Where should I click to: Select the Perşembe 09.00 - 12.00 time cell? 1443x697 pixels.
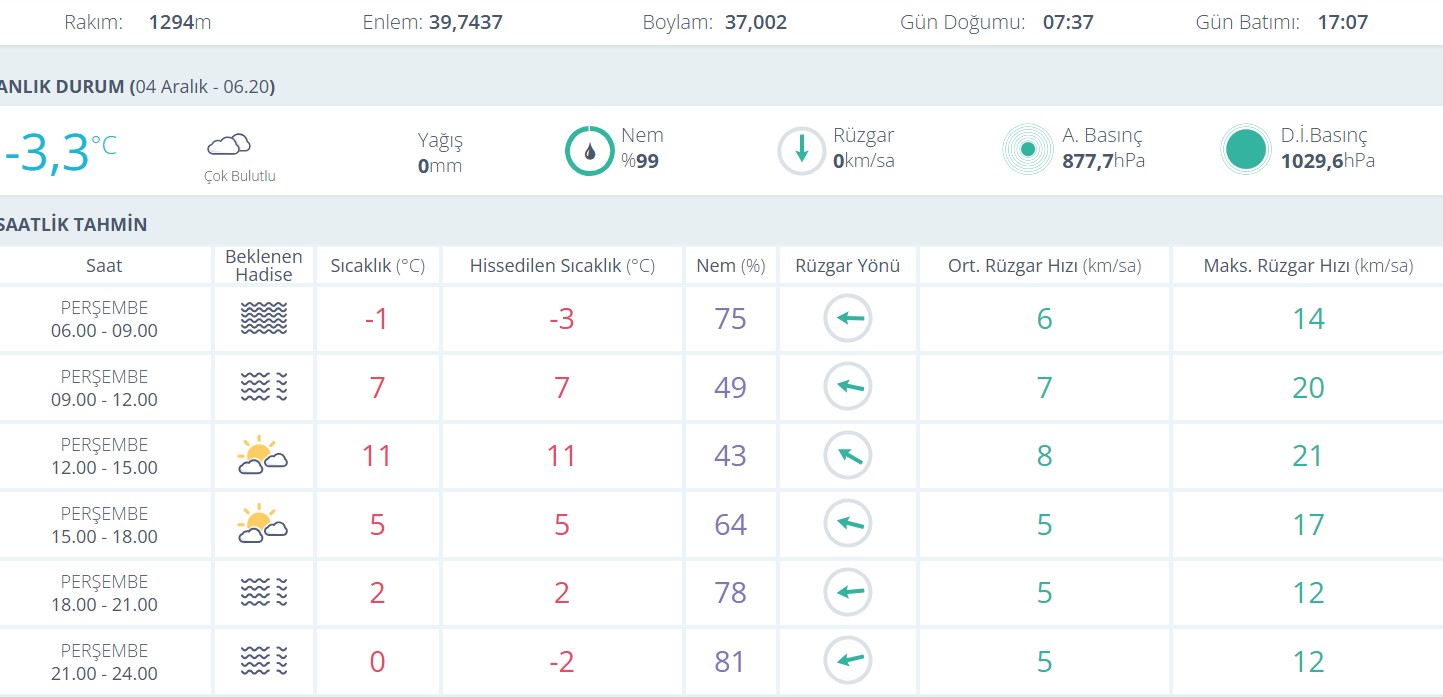click(105, 388)
